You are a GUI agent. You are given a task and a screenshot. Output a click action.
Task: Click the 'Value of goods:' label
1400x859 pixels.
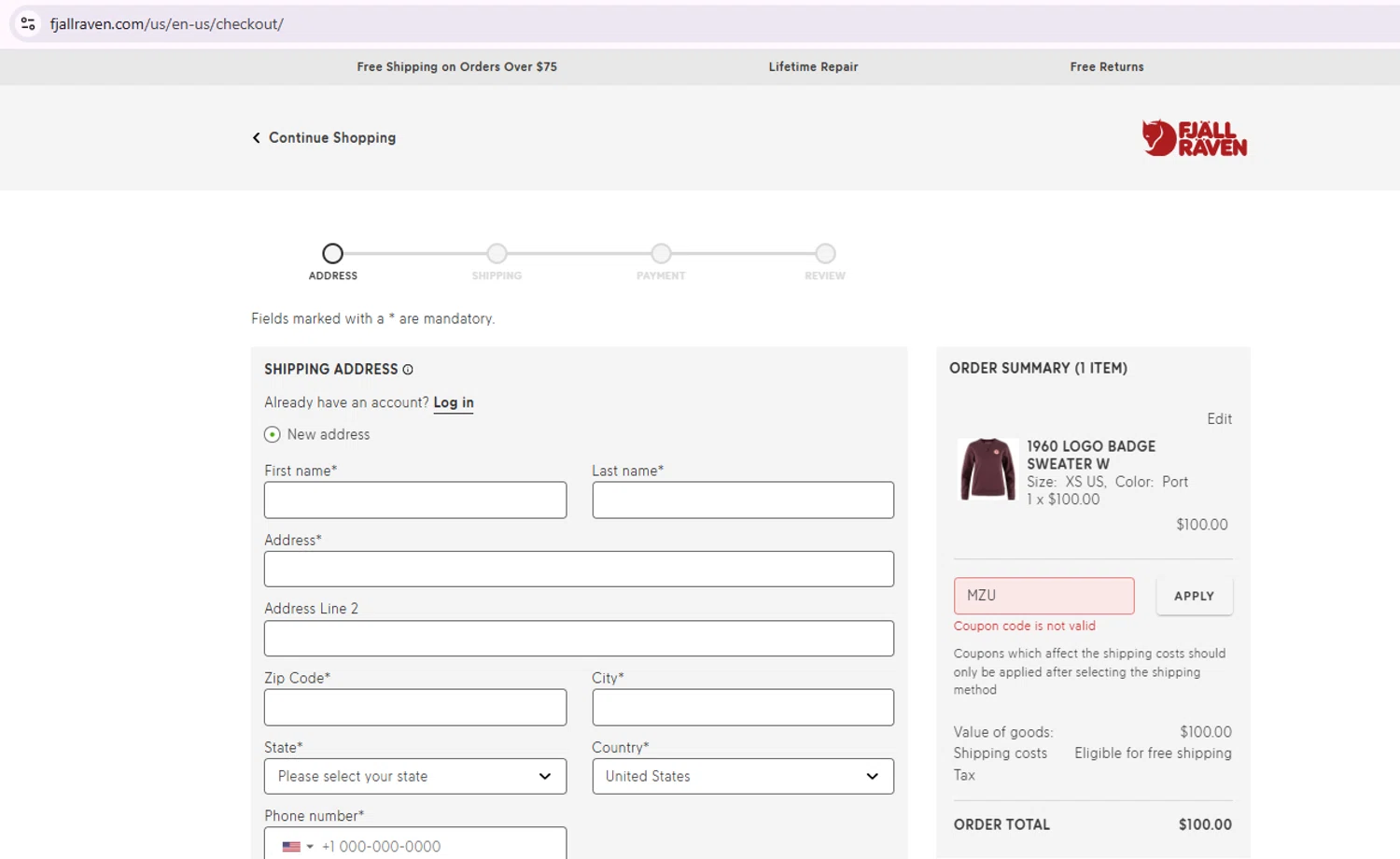(1003, 732)
